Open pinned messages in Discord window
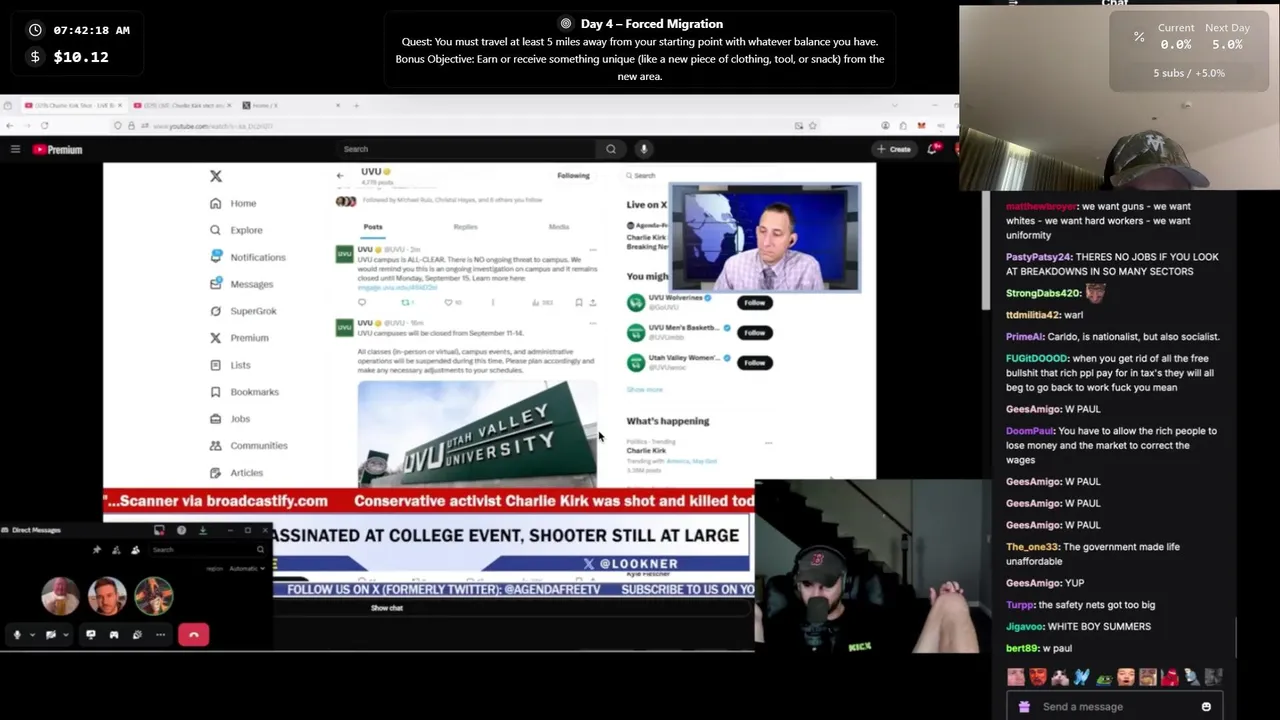This screenshot has width=1280, height=720. tap(97, 549)
